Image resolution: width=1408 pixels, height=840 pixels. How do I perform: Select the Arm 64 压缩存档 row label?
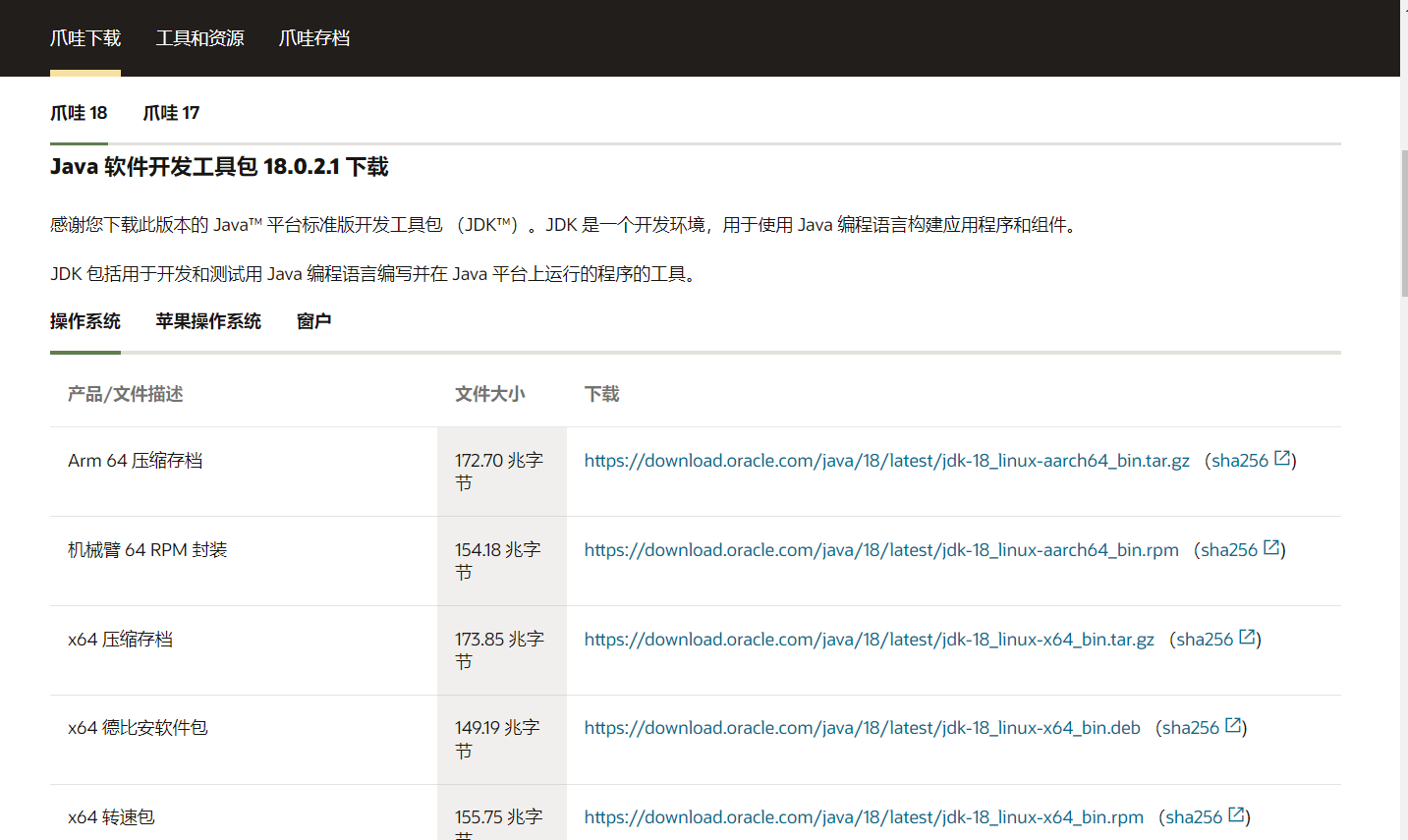pyautogui.click(x=136, y=461)
